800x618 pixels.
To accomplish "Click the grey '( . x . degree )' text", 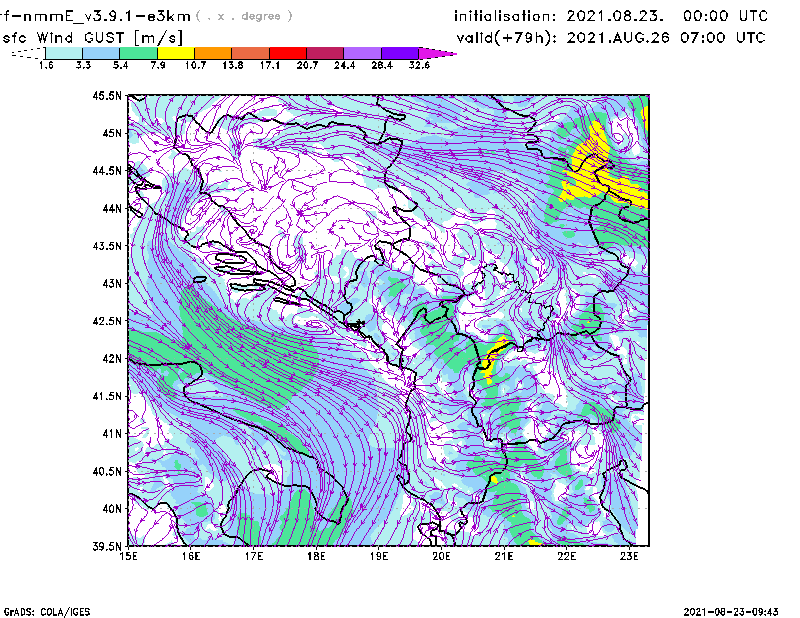I will [244, 16].
